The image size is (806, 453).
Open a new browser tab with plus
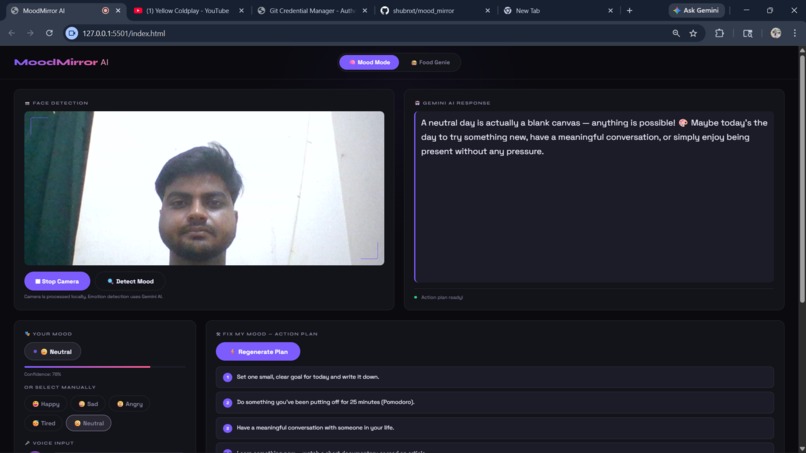(629, 10)
